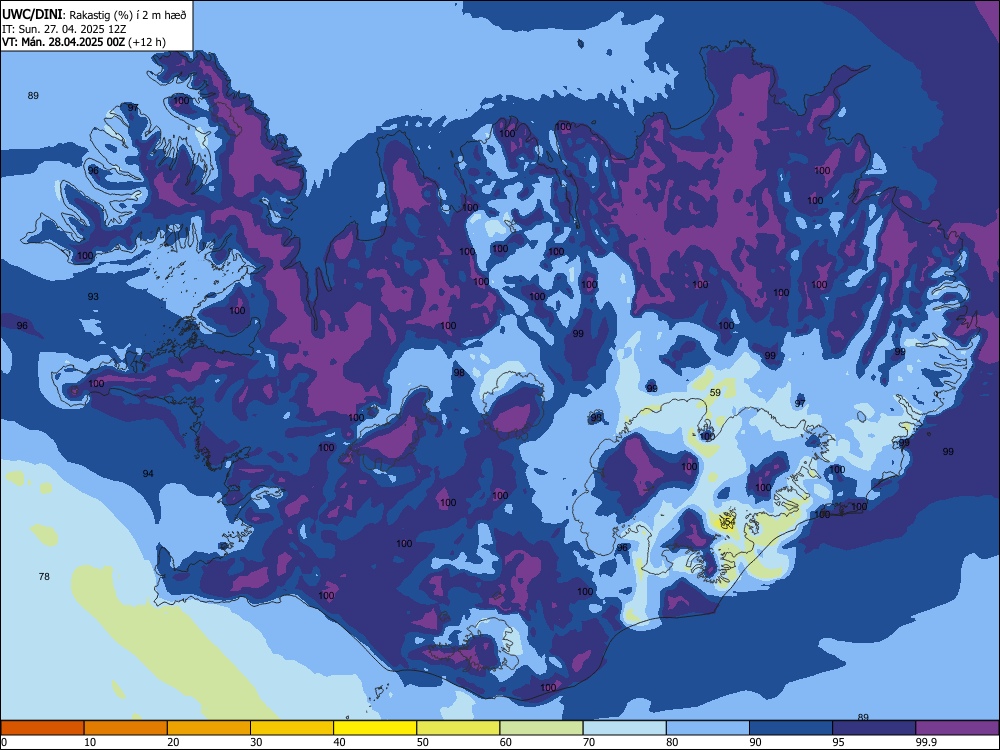Click the '90' tick label on legend
This screenshot has width=1000, height=750.
[755, 742]
